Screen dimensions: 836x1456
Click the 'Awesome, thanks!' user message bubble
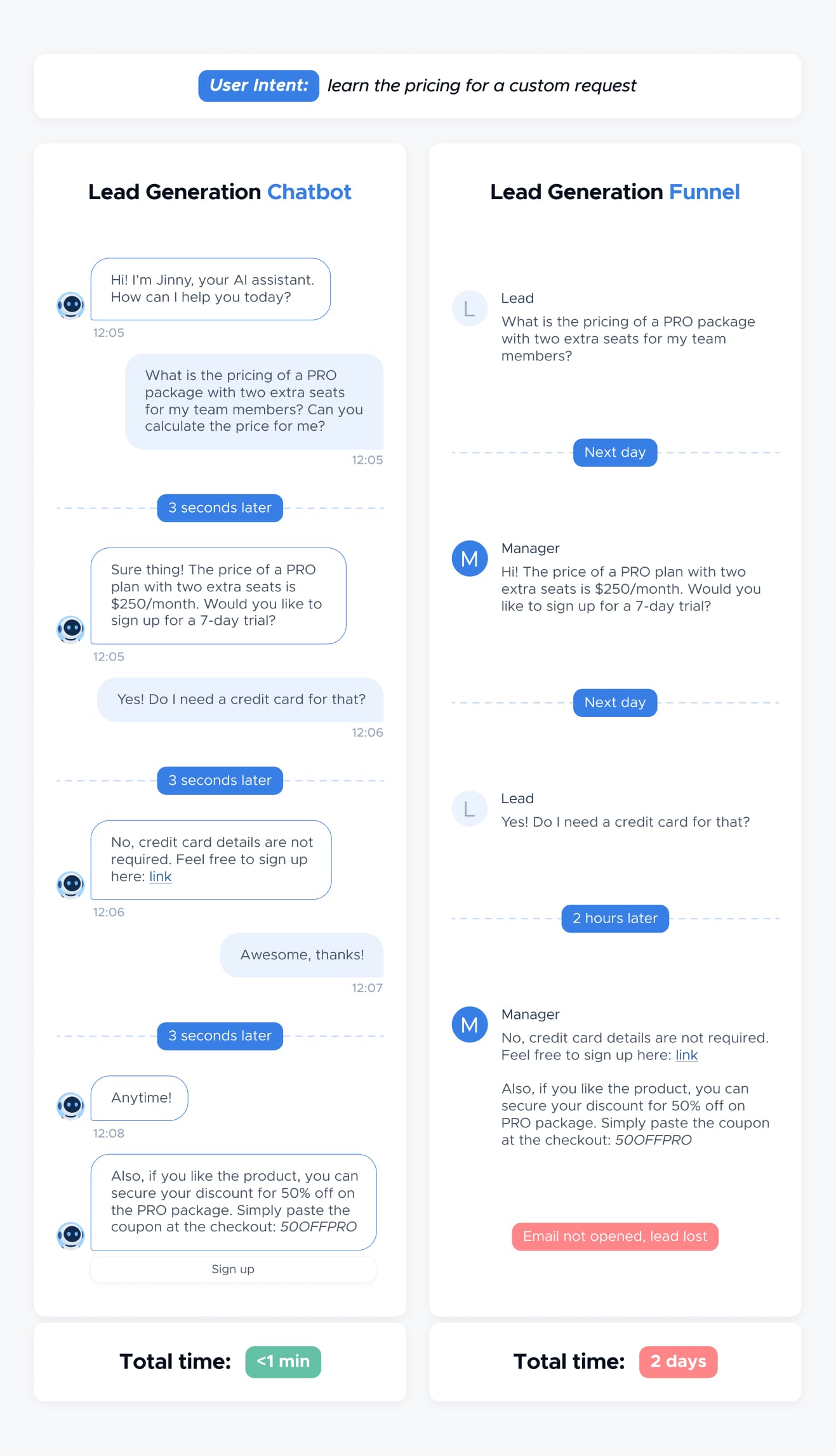[x=302, y=955]
